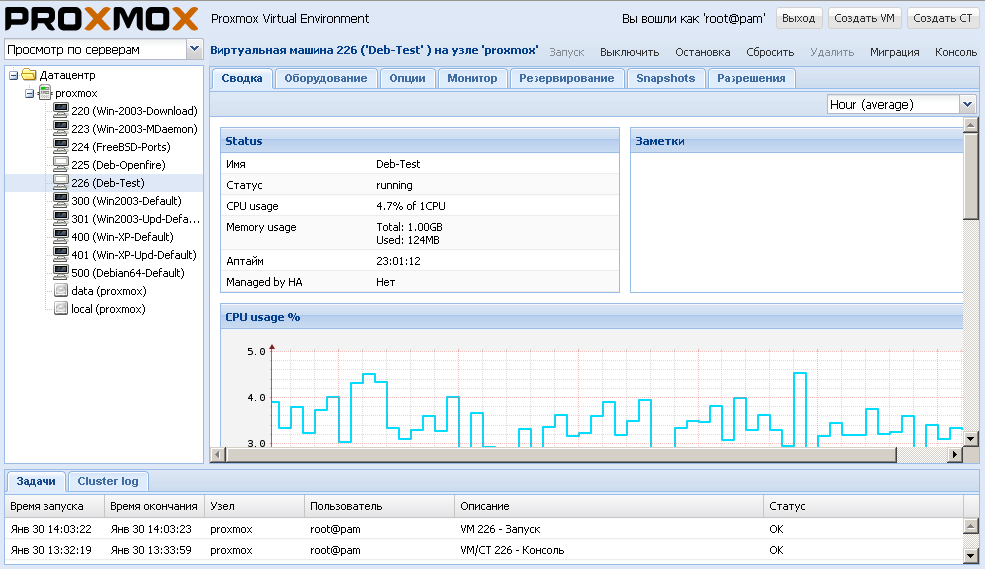Open the Snapshots tab
Screen dimensions: 985x569
click(x=665, y=79)
